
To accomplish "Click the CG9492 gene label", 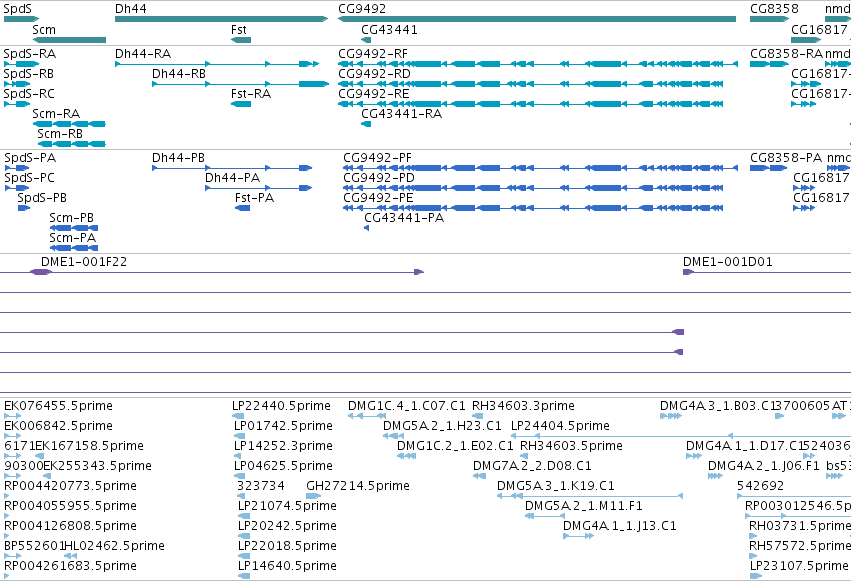I will (x=362, y=9).
